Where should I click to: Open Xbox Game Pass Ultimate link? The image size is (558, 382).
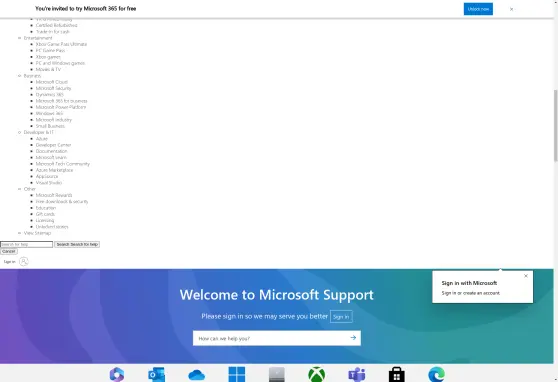point(61,44)
